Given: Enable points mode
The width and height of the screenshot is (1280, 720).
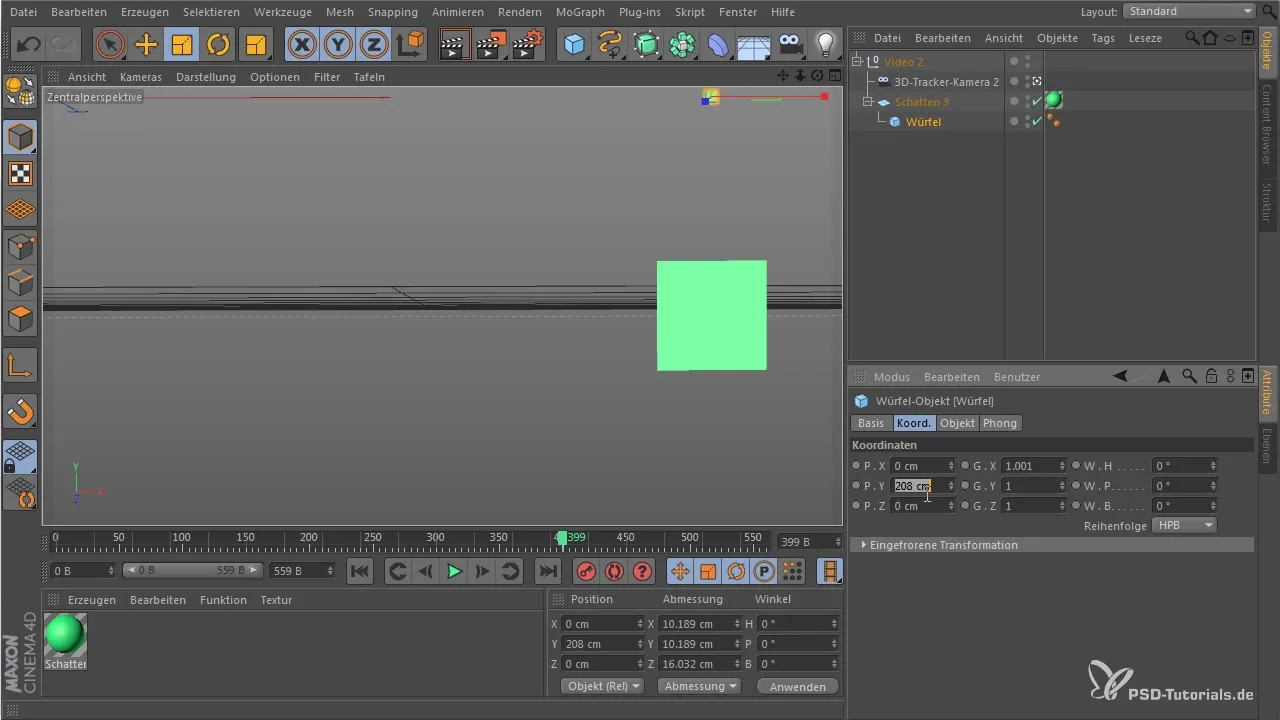Looking at the screenshot, I should (x=21, y=246).
